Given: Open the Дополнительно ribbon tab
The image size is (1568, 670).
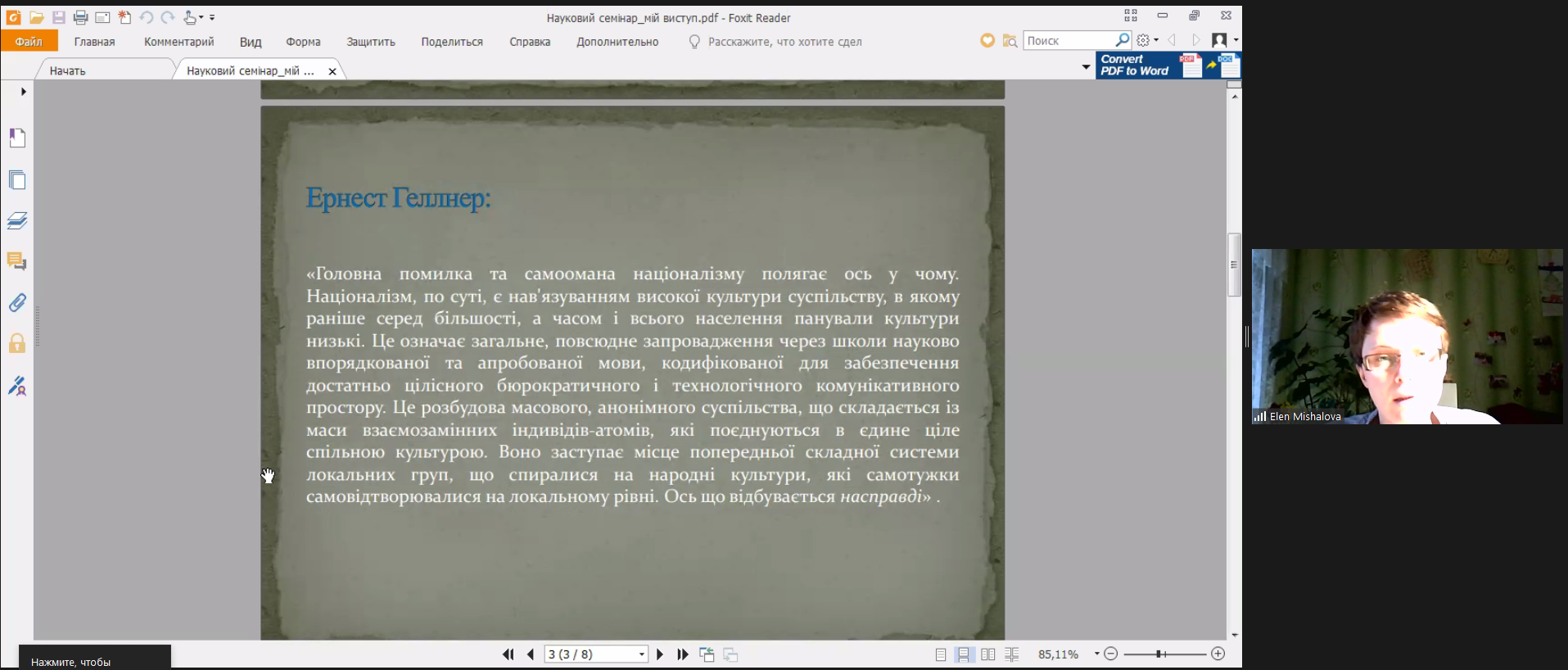Looking at the screenshot, I should tap(617, 42).
